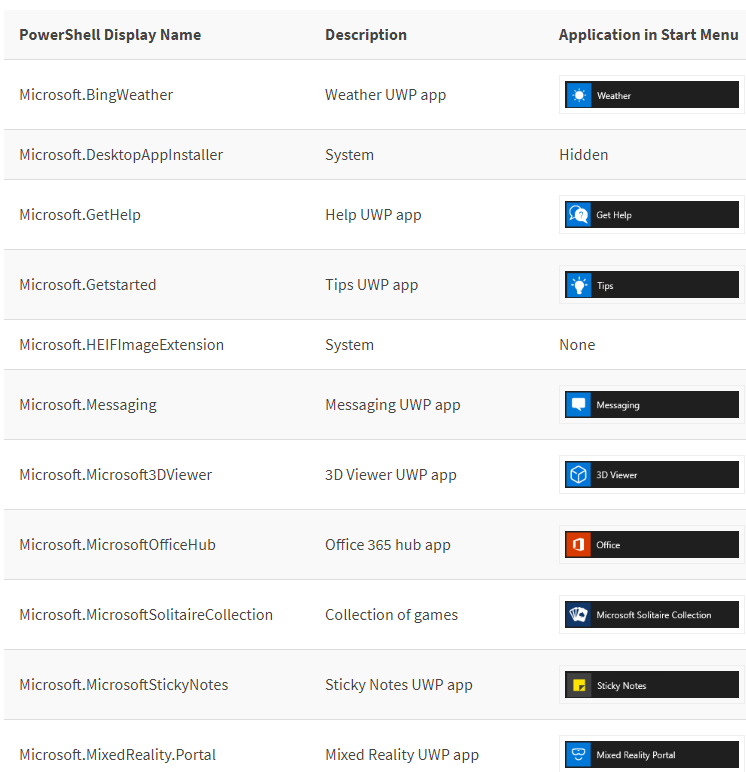Click the Weather app sun icon

(x=579, y=95)
